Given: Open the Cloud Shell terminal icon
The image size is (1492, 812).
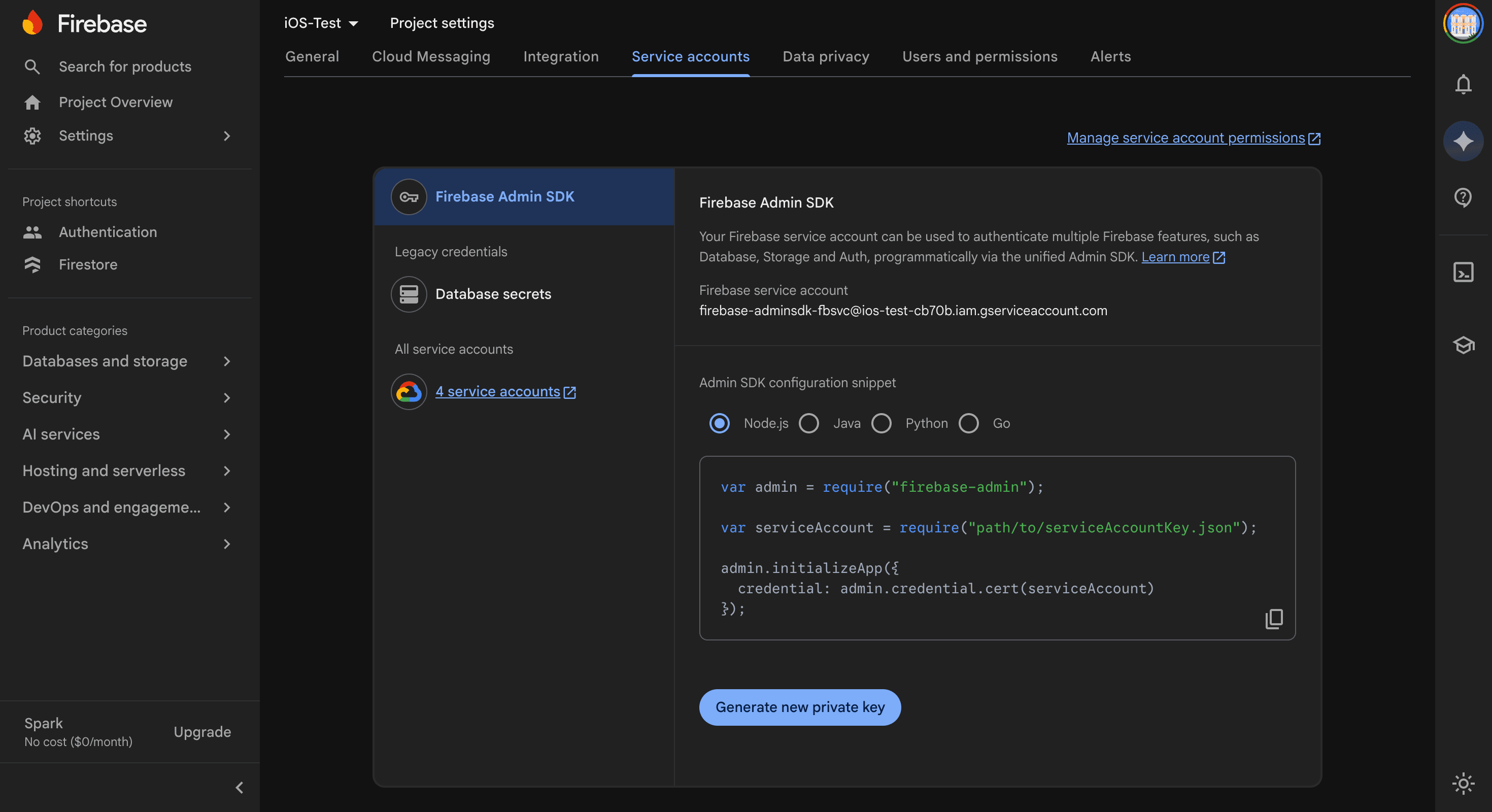Looking at the screenshot, I should 1464,272.
